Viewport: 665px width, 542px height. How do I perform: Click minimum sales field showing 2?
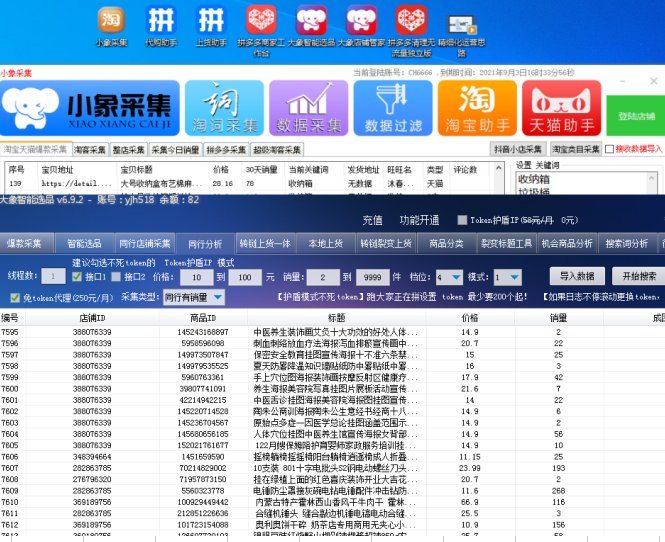323,277
